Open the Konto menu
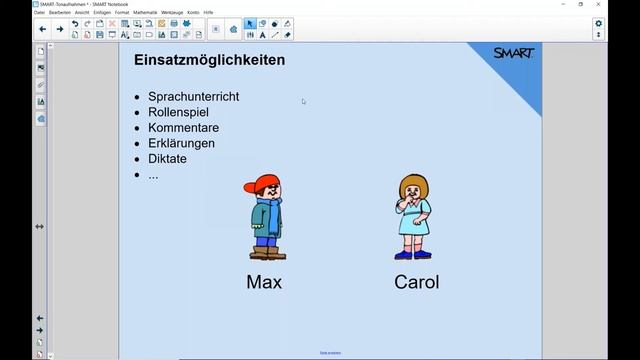The image size is (640, 360). (193, 13)
